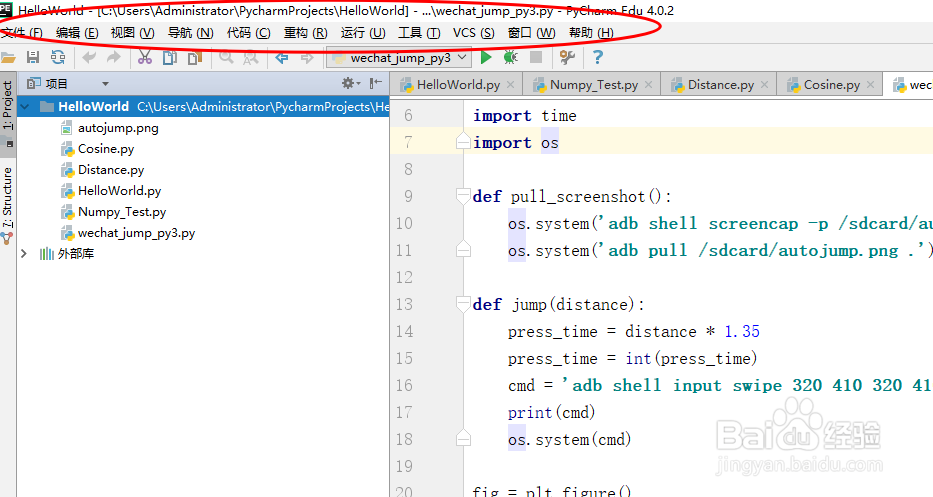This screenshot has width=933, height=497.
Task: Open the 重构 (R) menu
Action: click(x=305, y=33)
